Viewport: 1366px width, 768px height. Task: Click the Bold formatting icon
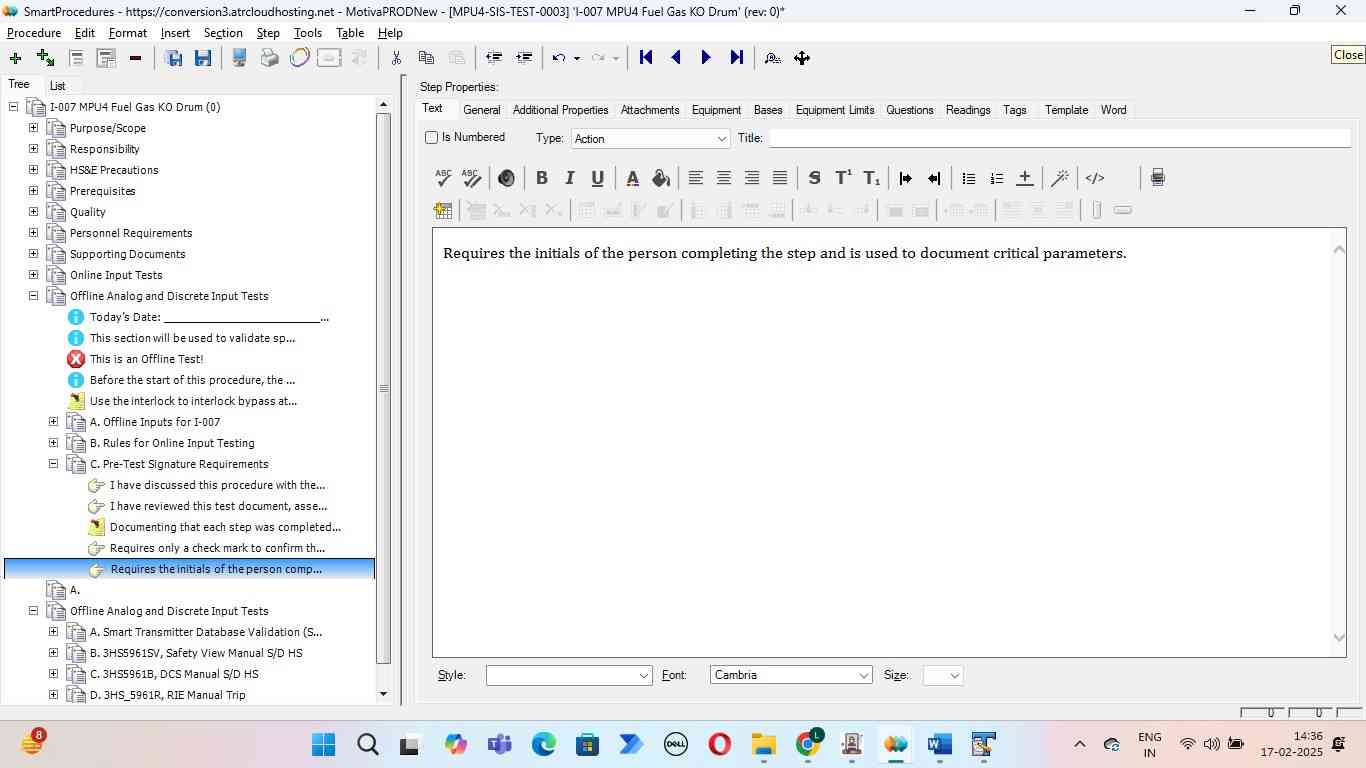coord(541,178)
